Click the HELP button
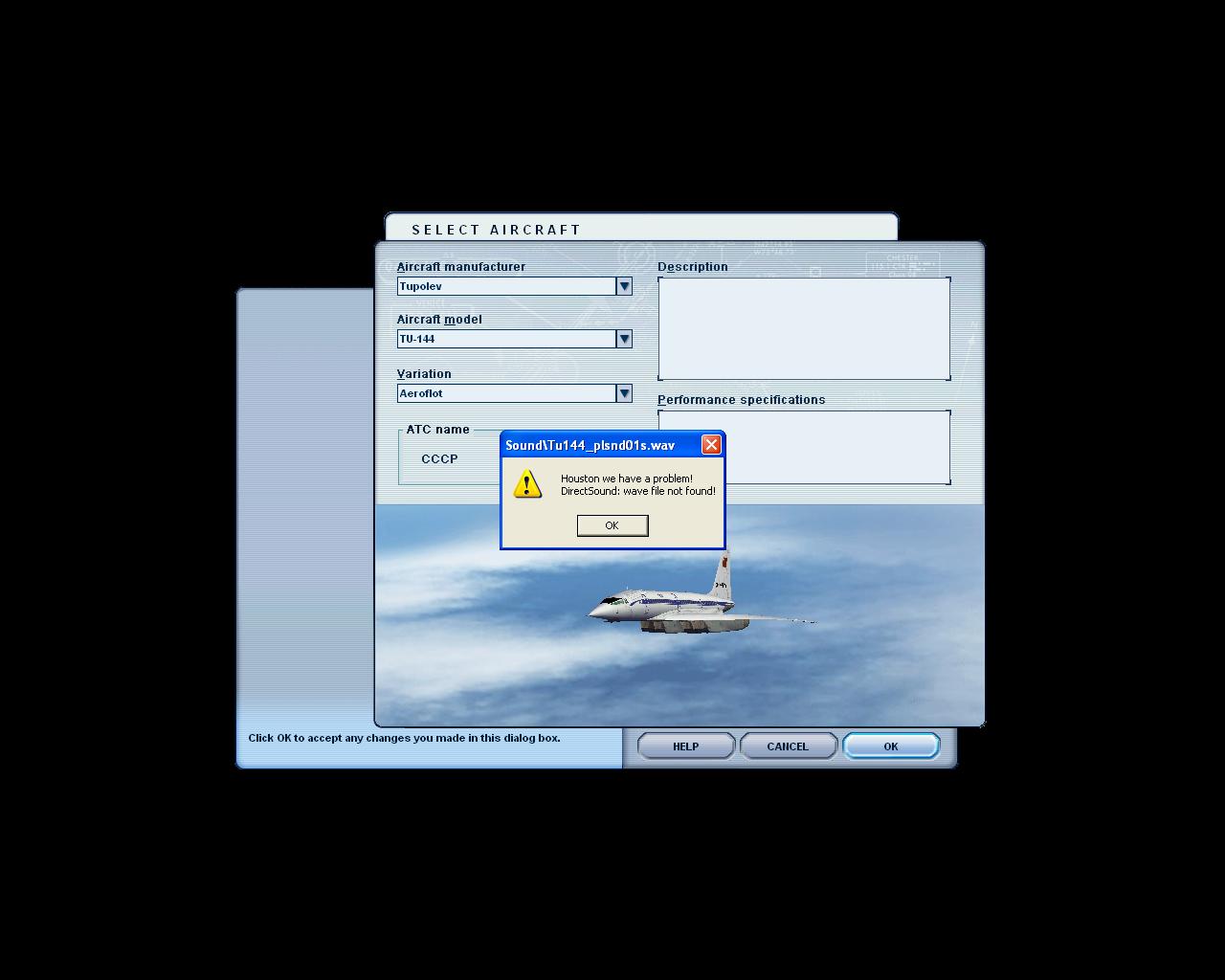This screenshot has width=1225, height=980. click(x=686, y=746)
